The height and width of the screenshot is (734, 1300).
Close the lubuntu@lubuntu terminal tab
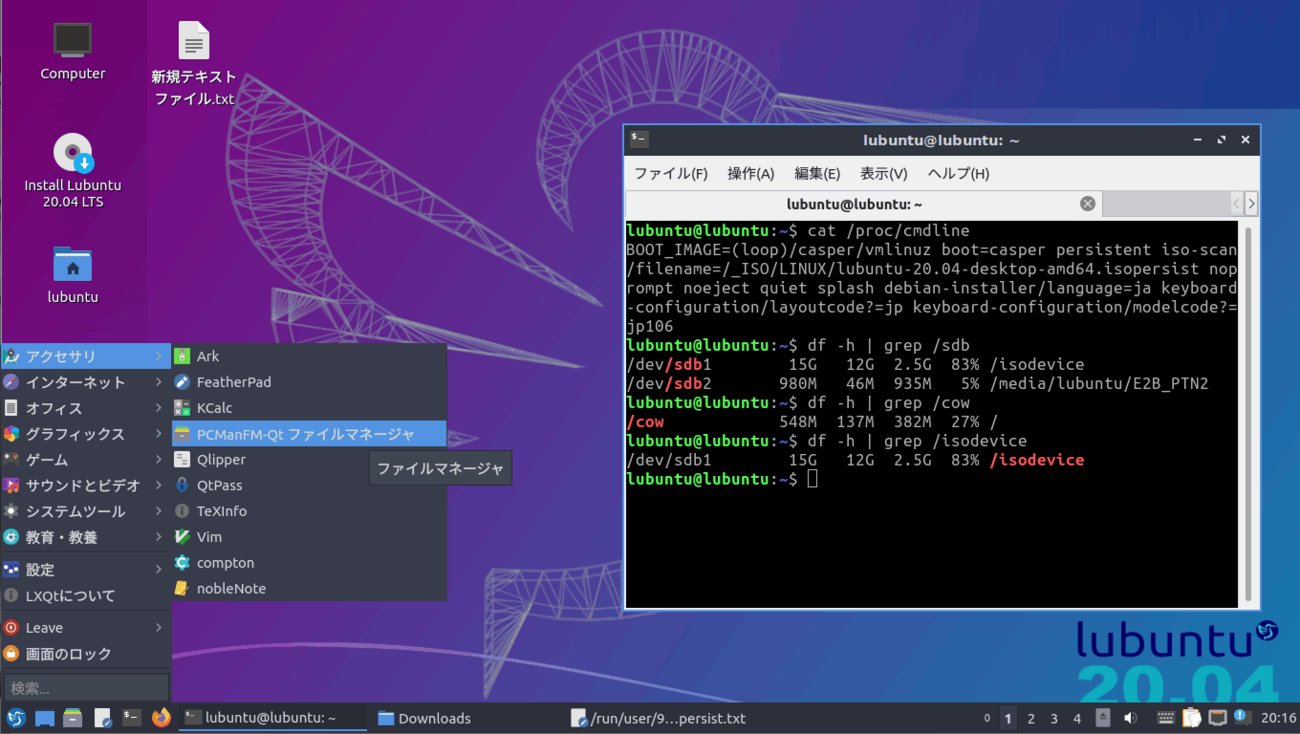(x=1087, y=204)
